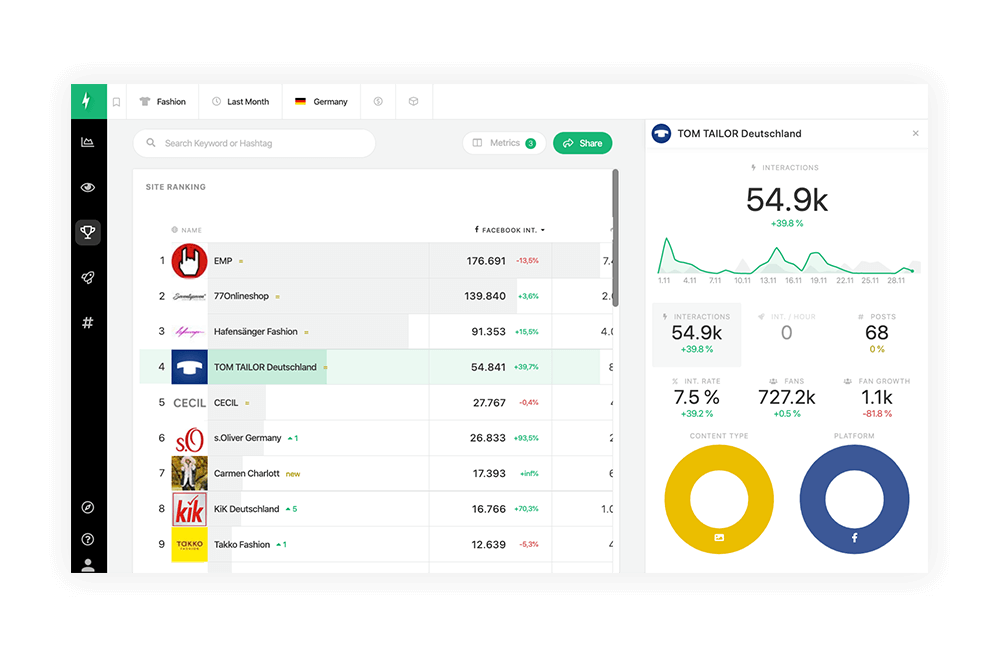Image resolution: width=1000 pixels, height=657 pixels.
Task: Open help question mark icon
Action: point(88,539)
